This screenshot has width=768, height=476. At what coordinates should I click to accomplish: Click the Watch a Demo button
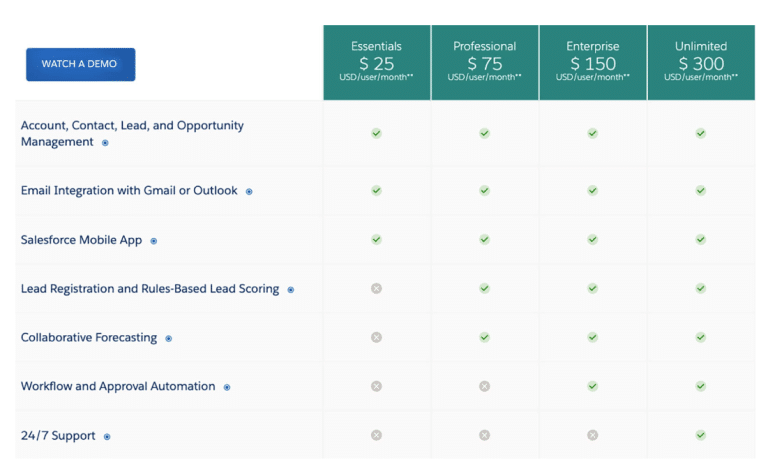[80, 64]
